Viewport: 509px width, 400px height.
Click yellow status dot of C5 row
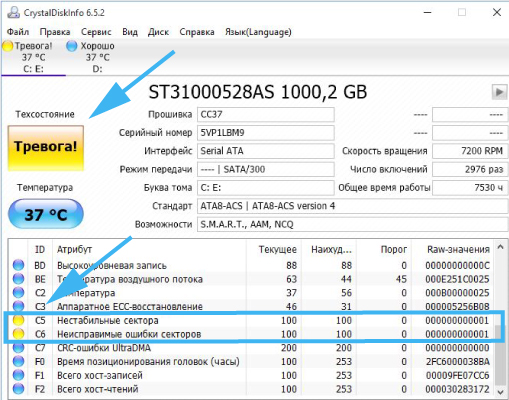[18, 320]
